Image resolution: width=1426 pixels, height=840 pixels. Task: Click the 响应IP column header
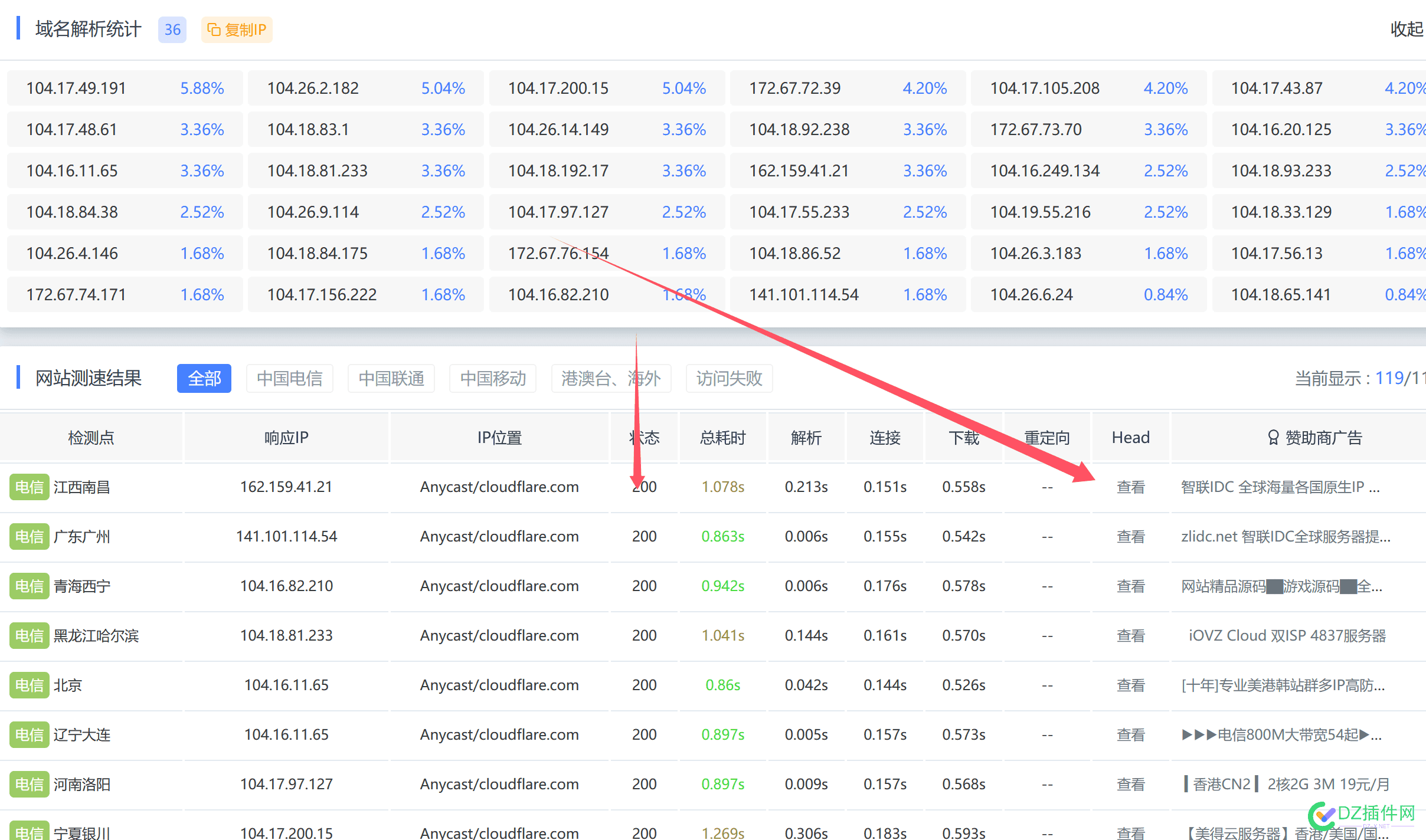coord(286,438)
